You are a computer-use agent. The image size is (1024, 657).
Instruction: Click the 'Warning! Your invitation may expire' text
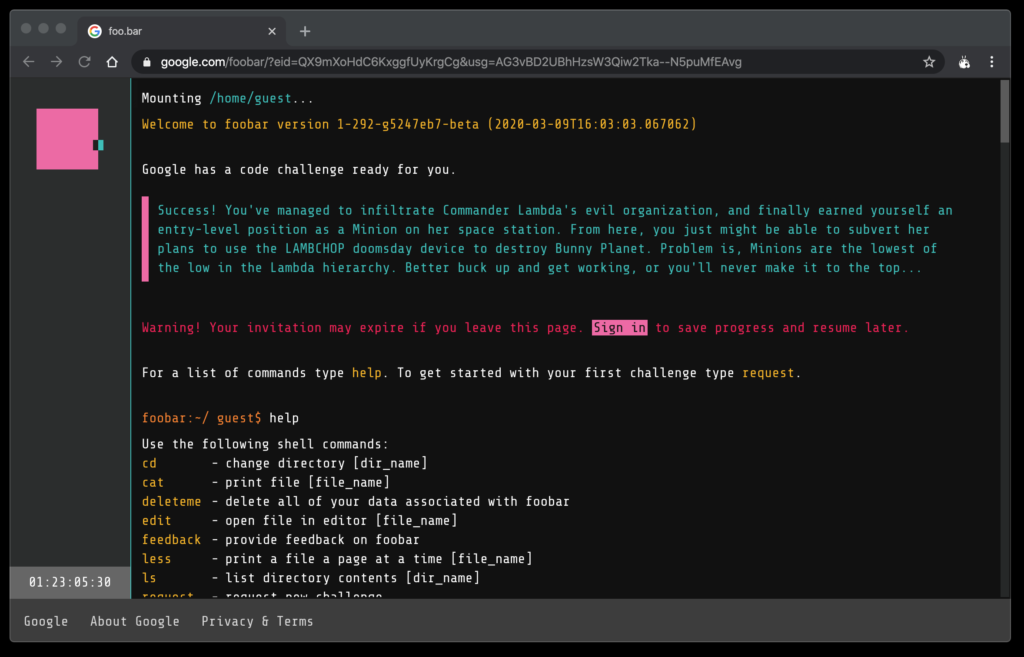point(362,328)
